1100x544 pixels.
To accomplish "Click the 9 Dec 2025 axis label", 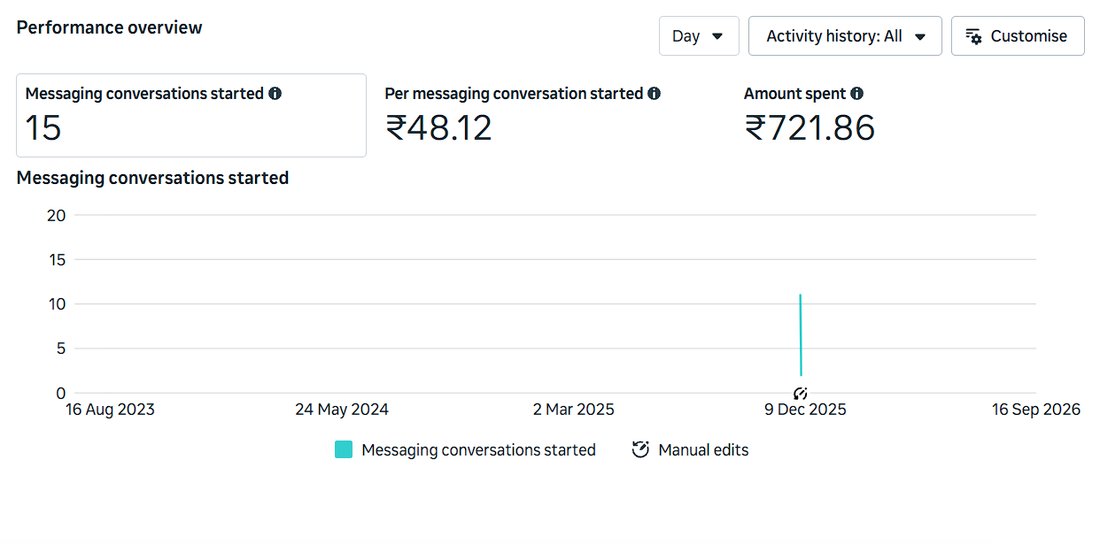I will (x=805, y=409).
